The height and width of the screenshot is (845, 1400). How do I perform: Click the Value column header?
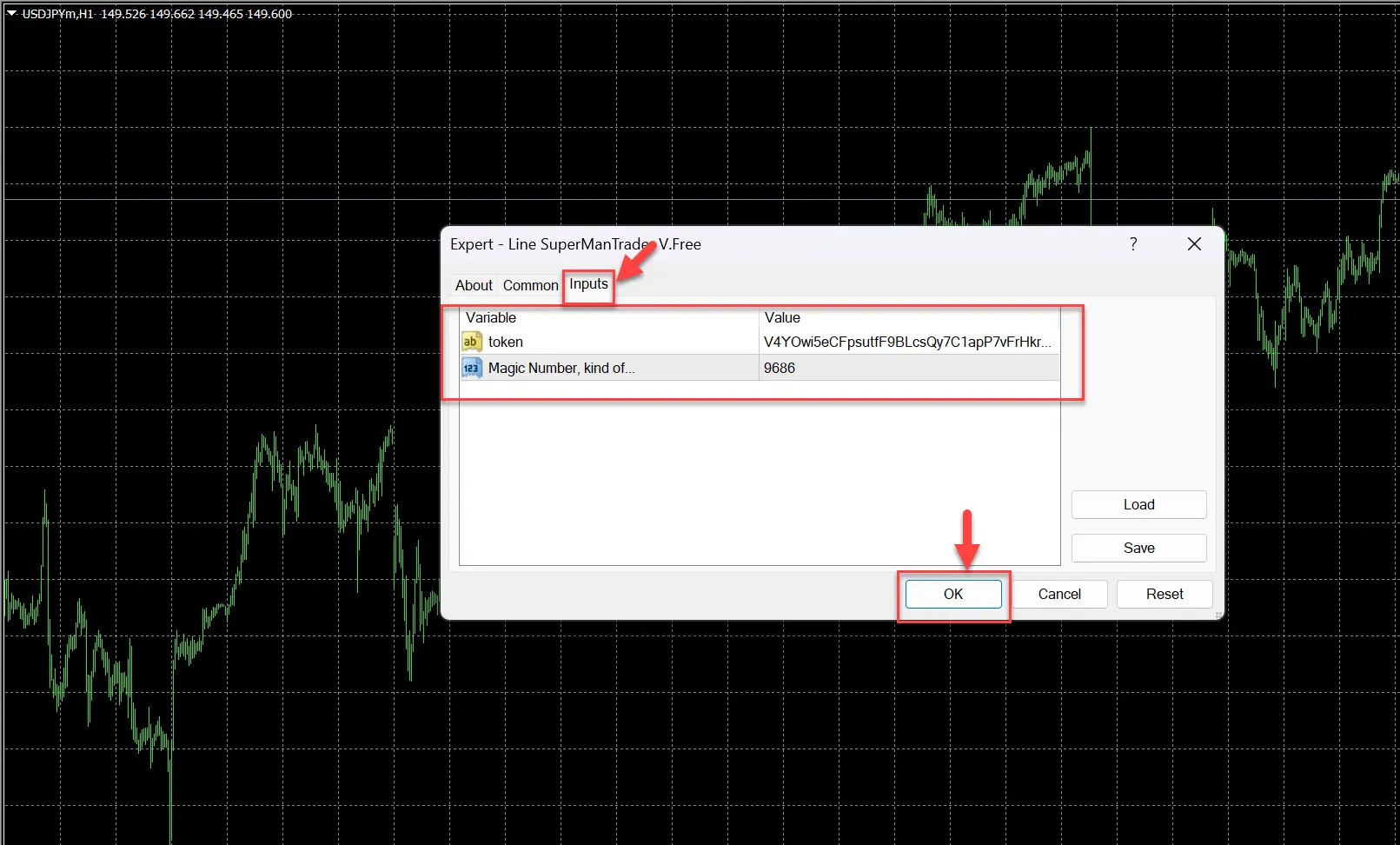pyautogui.click(x=782, y=317)
